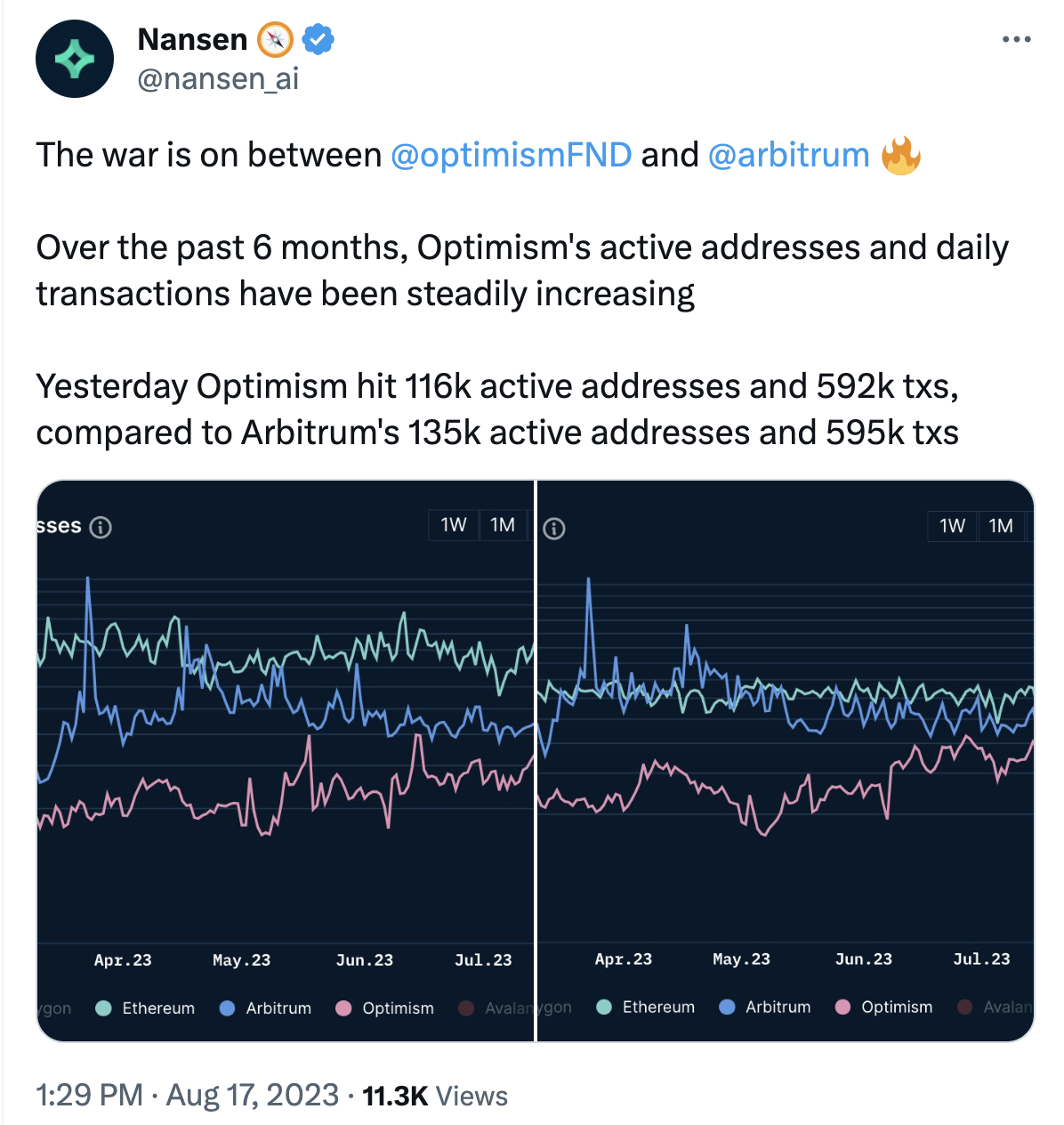Click the fire emoji after @arbitrum

point(901,157)
